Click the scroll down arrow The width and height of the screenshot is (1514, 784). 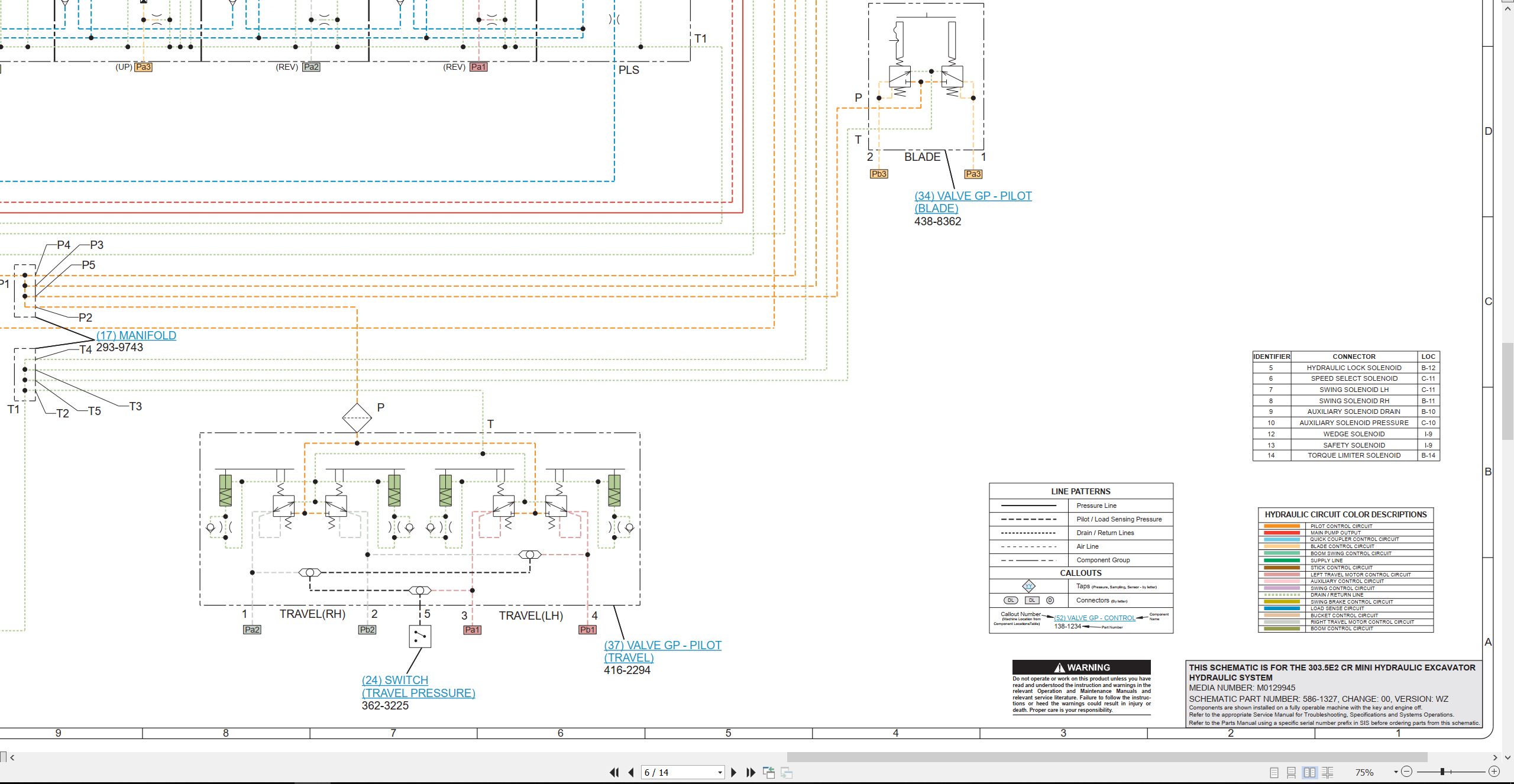click(1507, 757)
